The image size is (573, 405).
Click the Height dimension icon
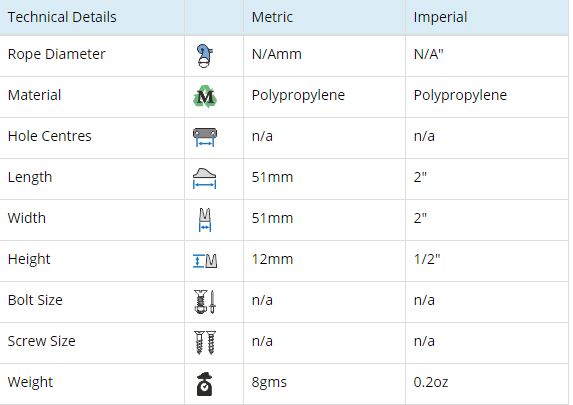205,261
